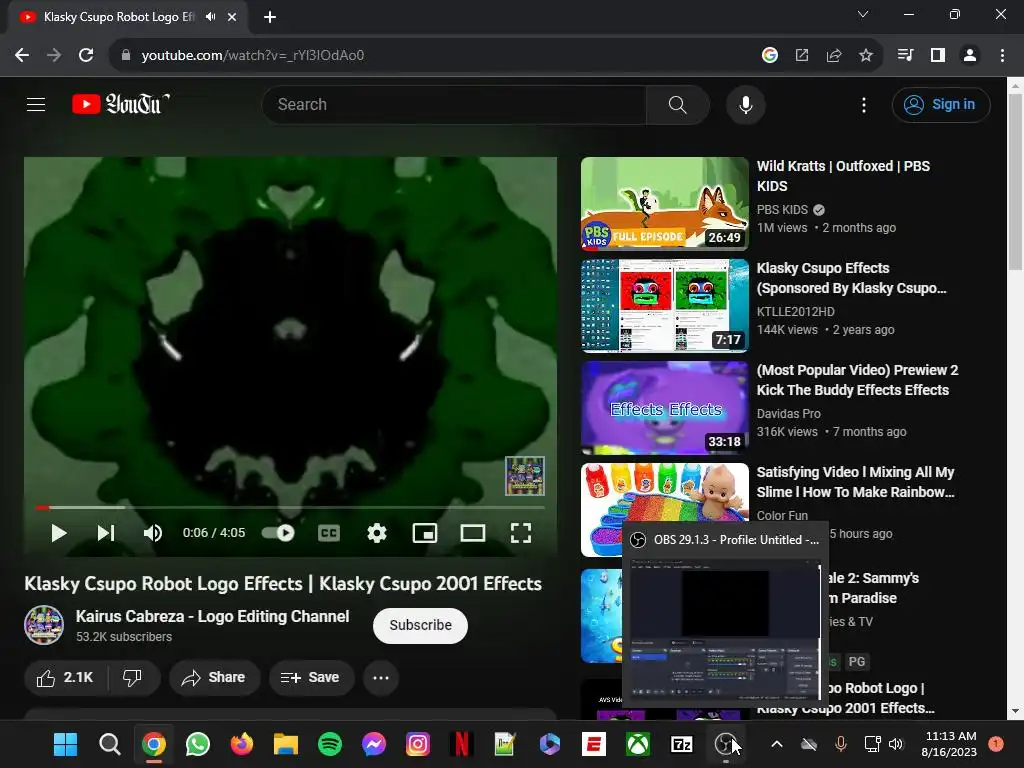The height and width of the screenshot is (768, 1024).
Task: Open Satisfying Video Mixing Slime title
Action: [x=855, y=481]
